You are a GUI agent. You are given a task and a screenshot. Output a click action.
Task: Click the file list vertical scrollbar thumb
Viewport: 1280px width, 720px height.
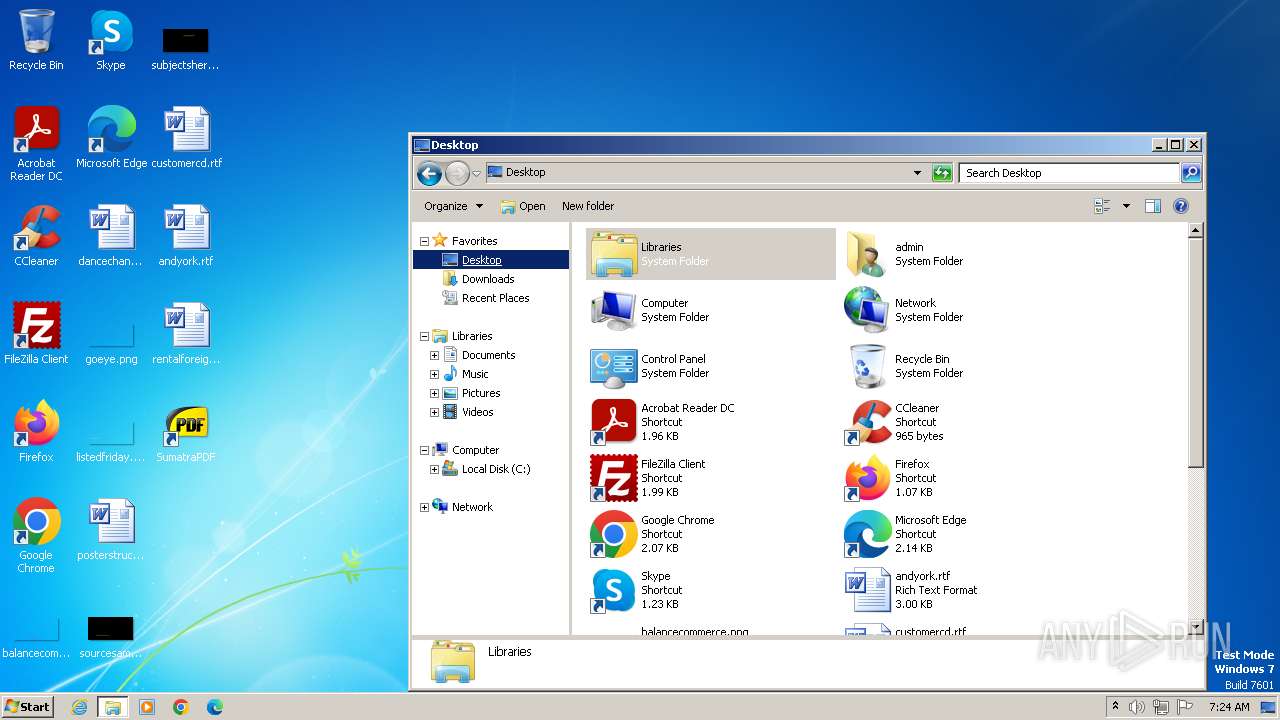click(x=1194, y=352)
